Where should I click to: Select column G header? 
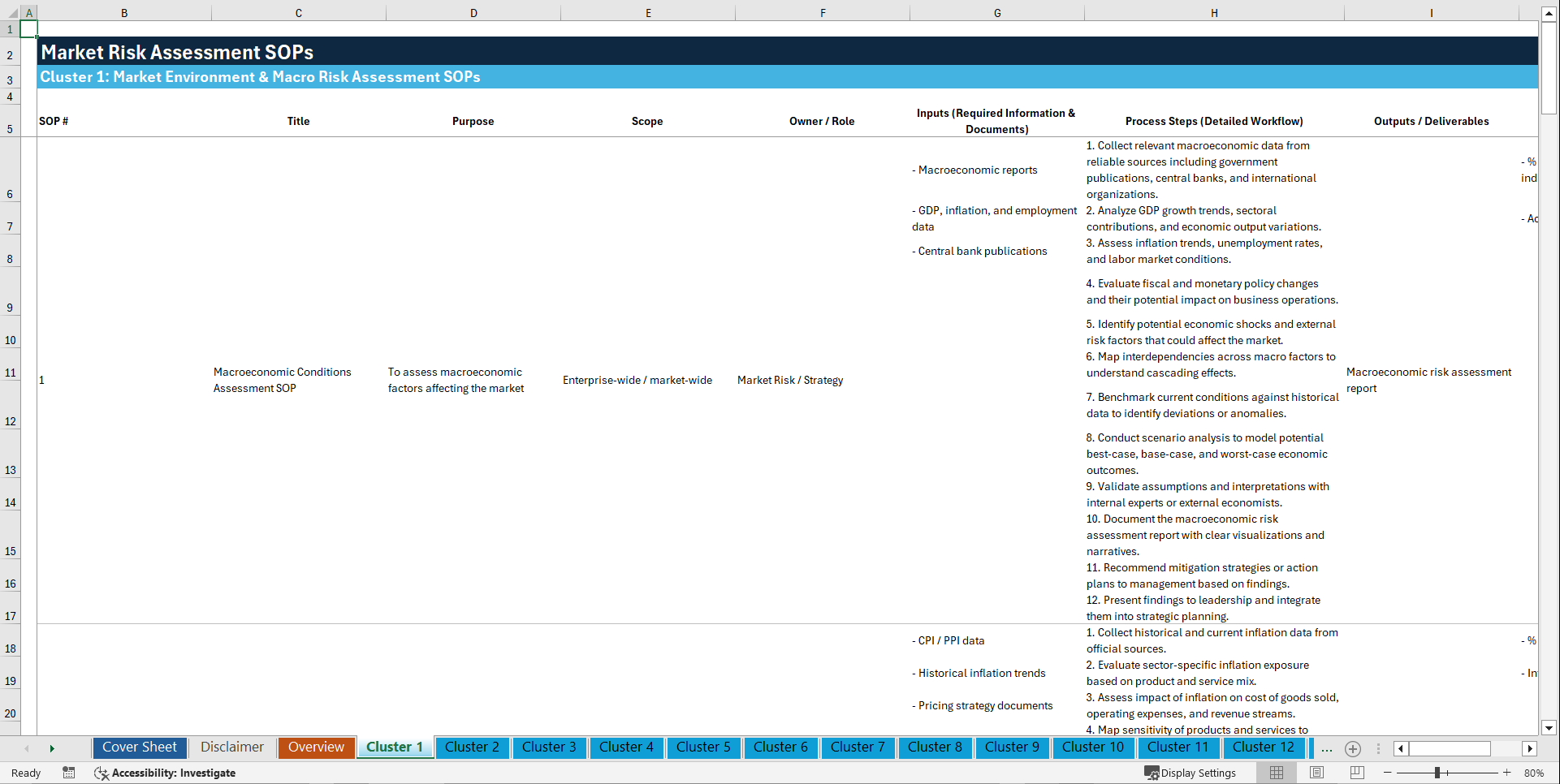996,12
